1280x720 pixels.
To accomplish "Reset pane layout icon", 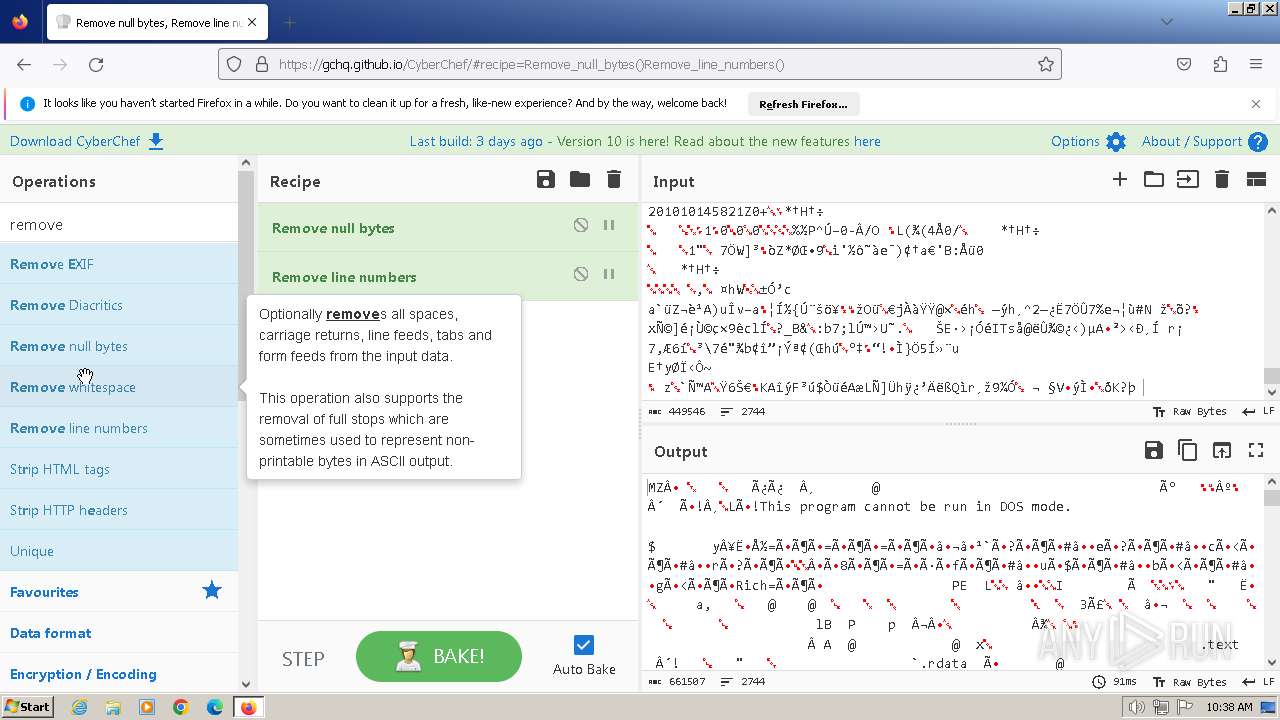I will coord(1256,180).
